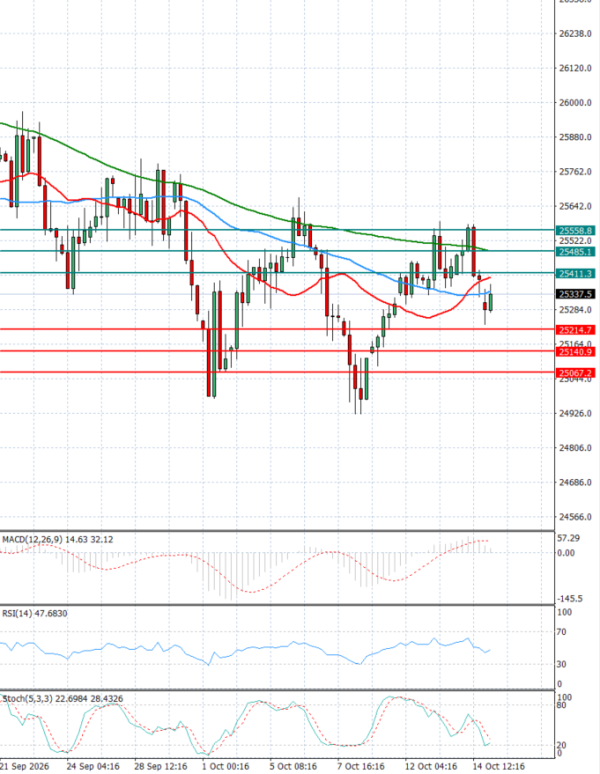This screenshot has width=600, height=774.
Task: Click the 25558.8 resistance level label
Action: (575, 231)
